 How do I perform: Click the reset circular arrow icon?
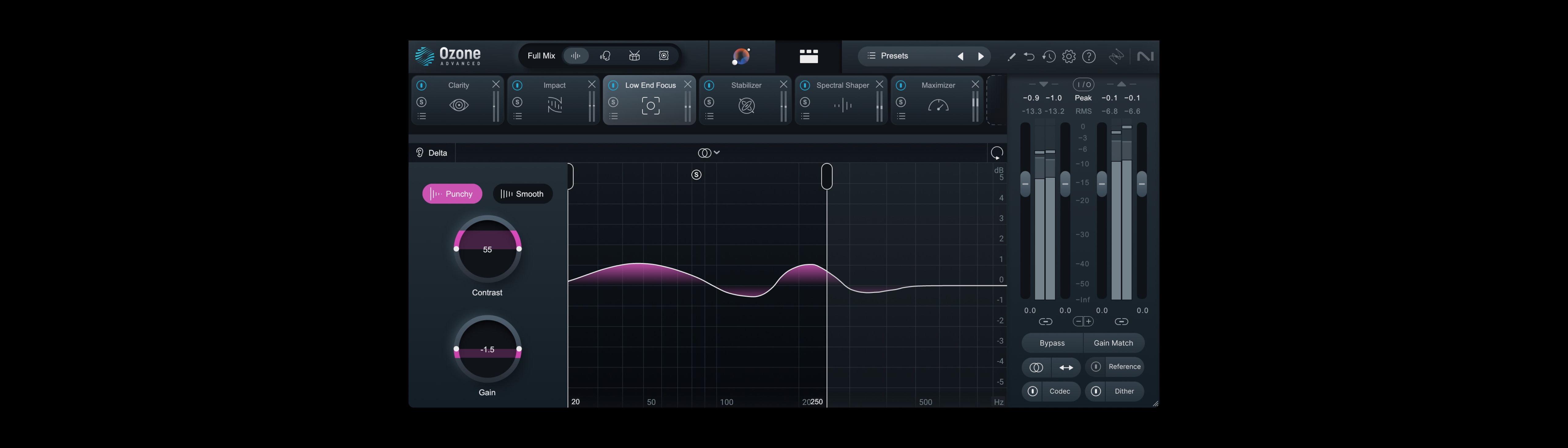(997, 153)
